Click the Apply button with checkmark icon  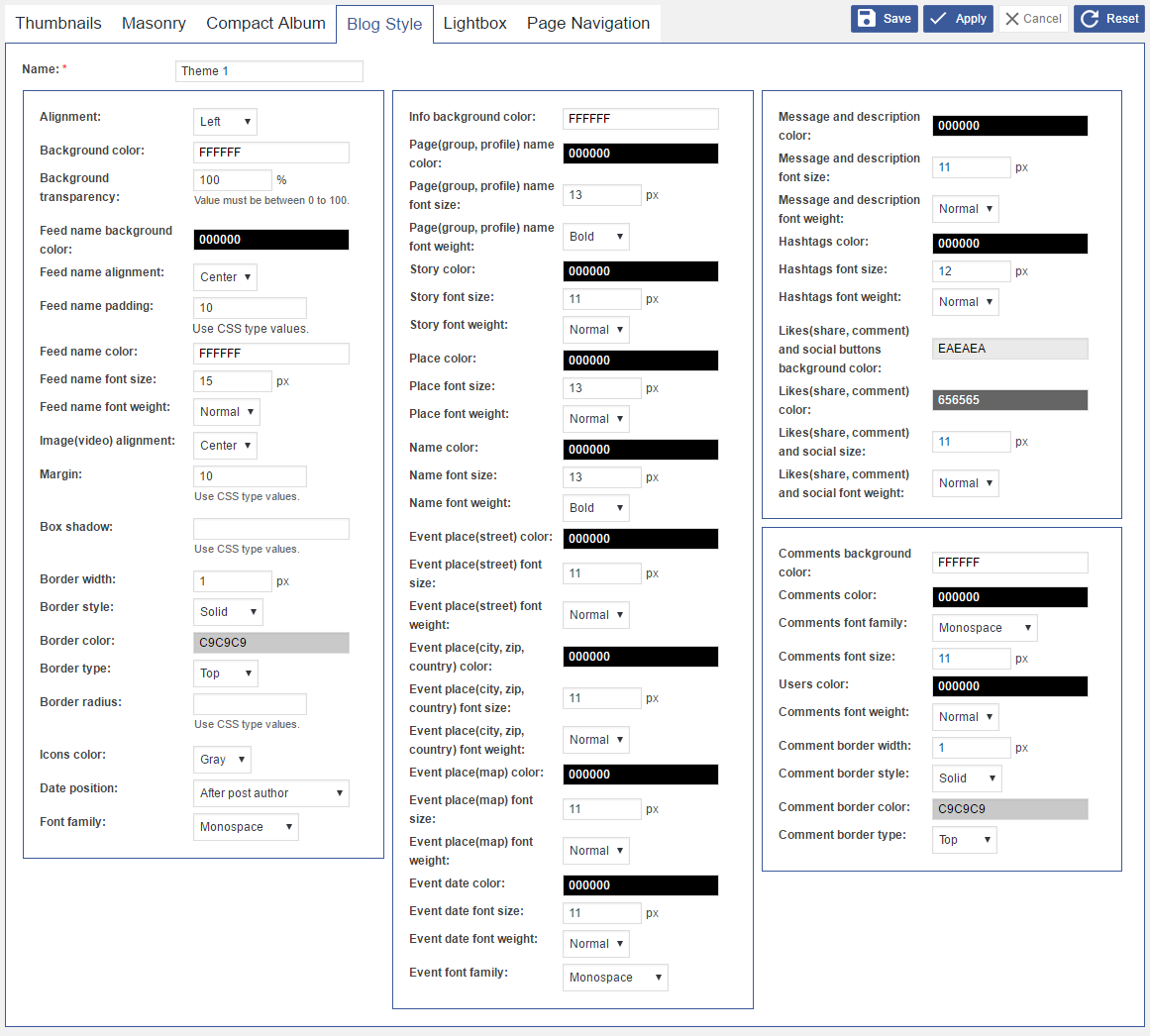coord(958,19)
